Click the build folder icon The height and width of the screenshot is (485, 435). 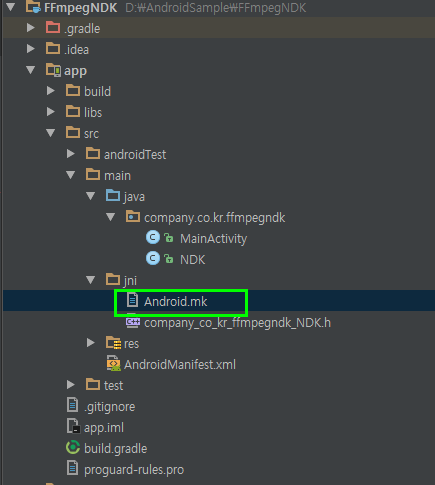(x=73, y=90)
